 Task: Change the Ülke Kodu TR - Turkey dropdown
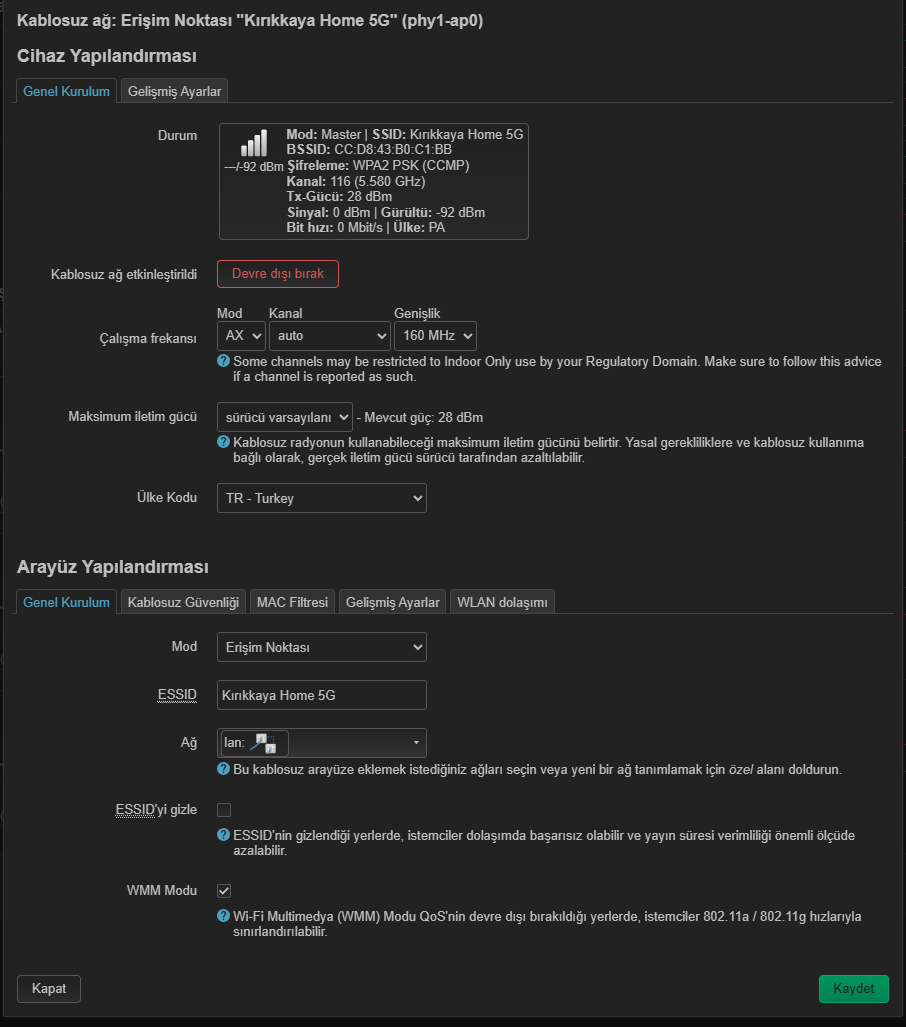322,498
